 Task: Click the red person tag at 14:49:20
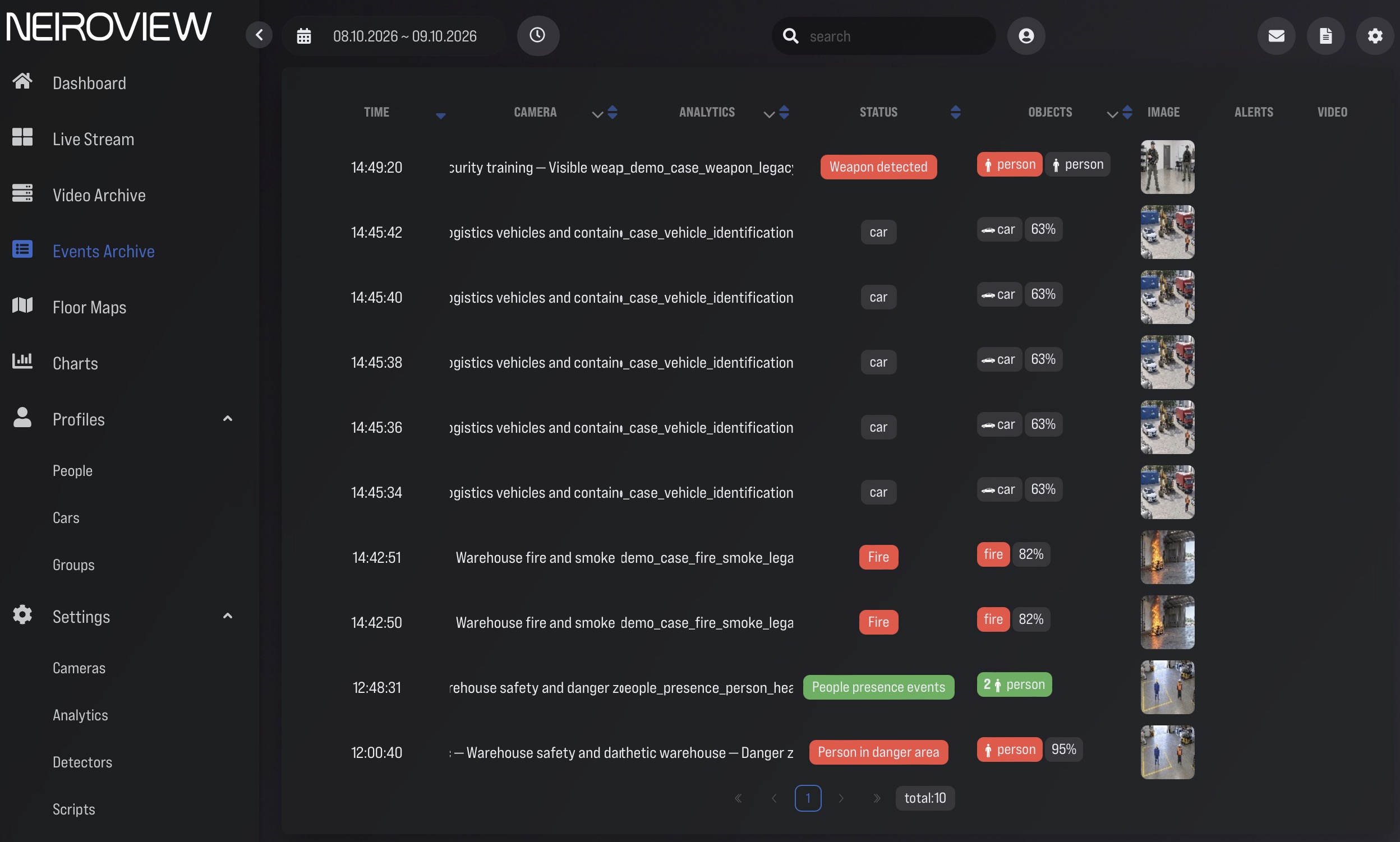click(1010, 165)
